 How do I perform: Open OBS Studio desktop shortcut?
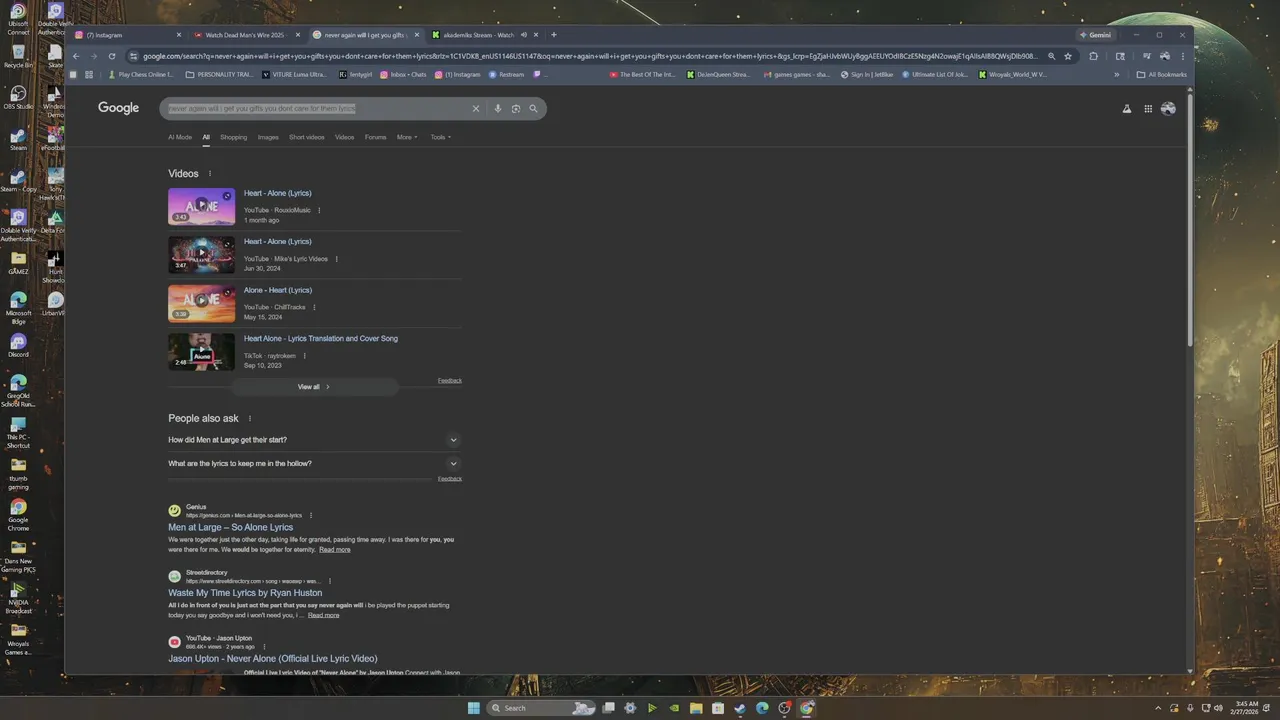[18, 97]
